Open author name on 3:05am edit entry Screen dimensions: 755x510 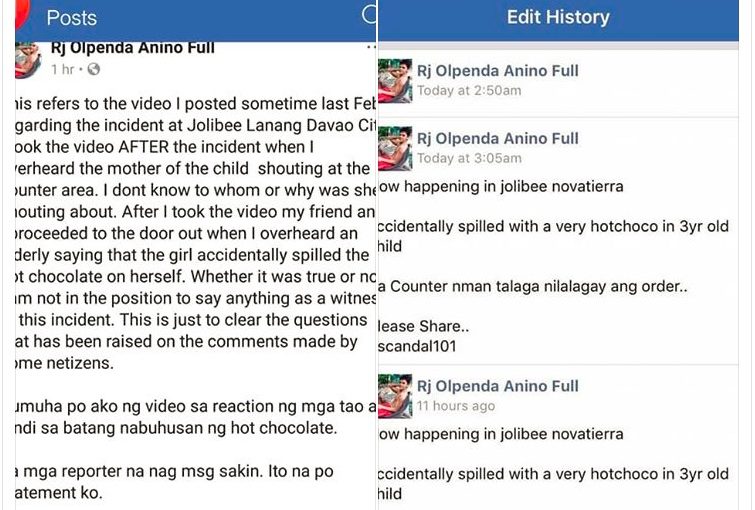[x=497, y=139]
